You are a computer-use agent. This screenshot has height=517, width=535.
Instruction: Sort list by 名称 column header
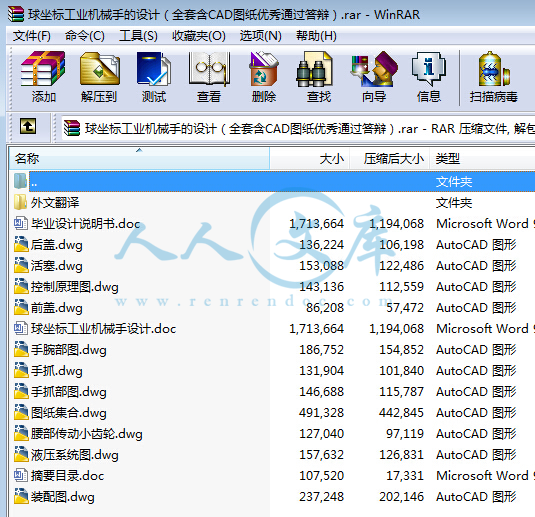(139, 158)
